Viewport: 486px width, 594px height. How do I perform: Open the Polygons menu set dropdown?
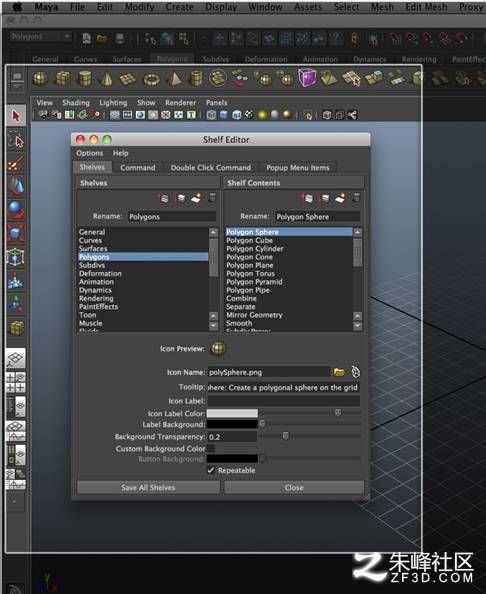(40, 36)
